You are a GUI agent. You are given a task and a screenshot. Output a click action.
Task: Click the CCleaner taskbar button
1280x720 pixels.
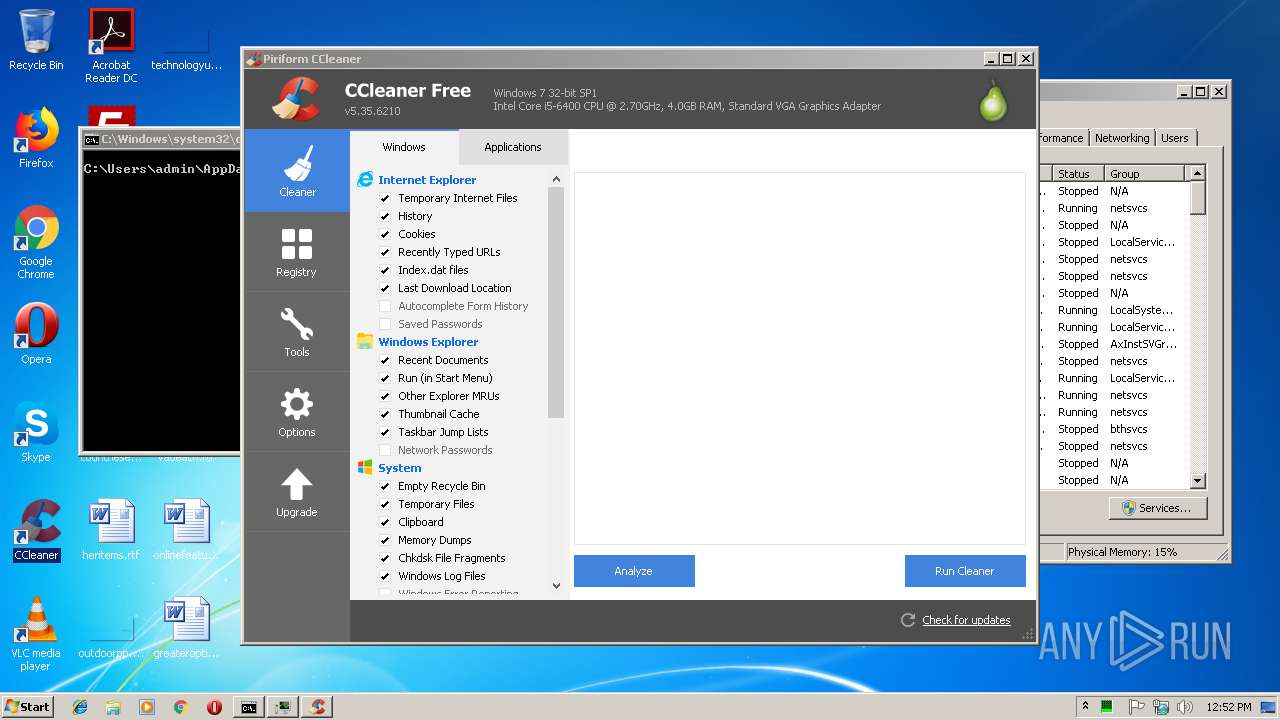point(318,707)
